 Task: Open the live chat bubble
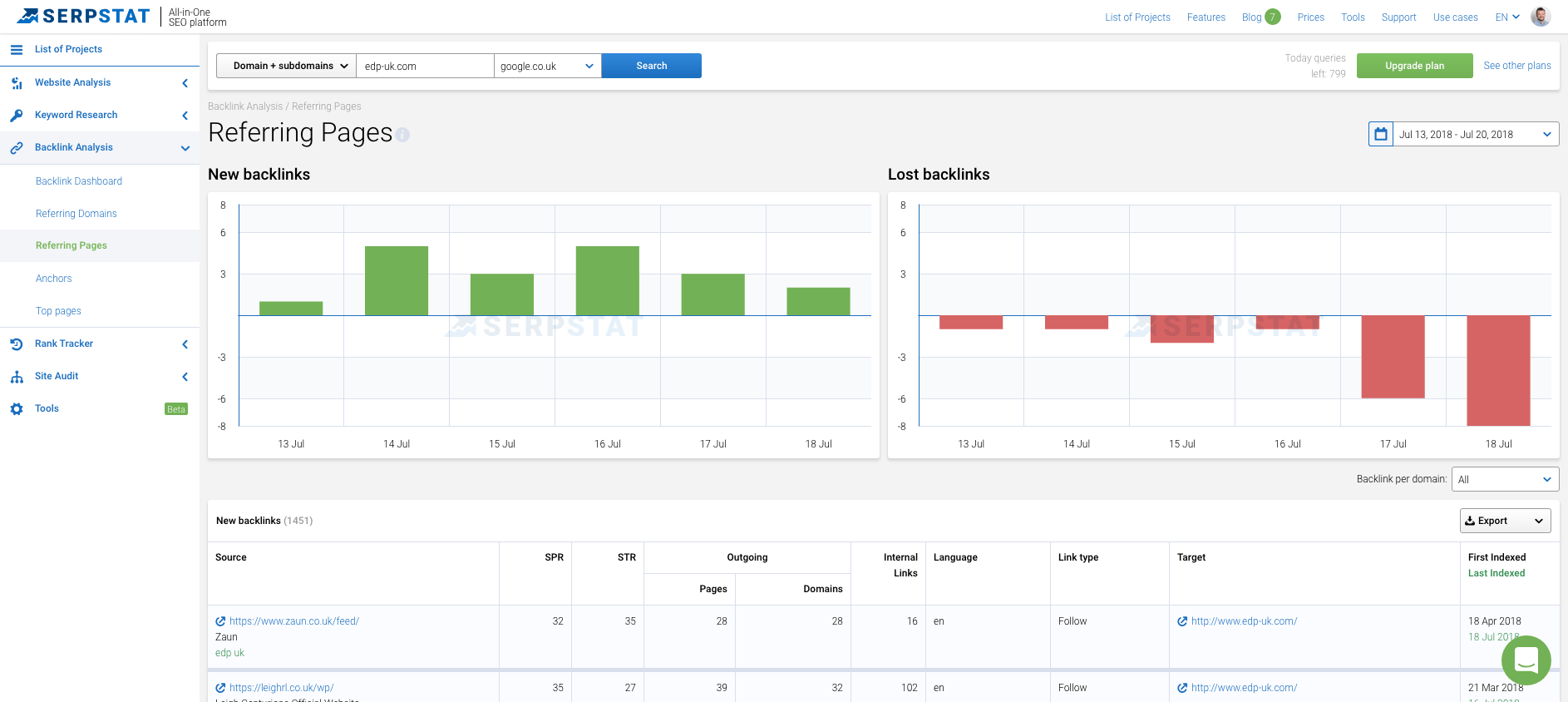(x=1526, y=660)
